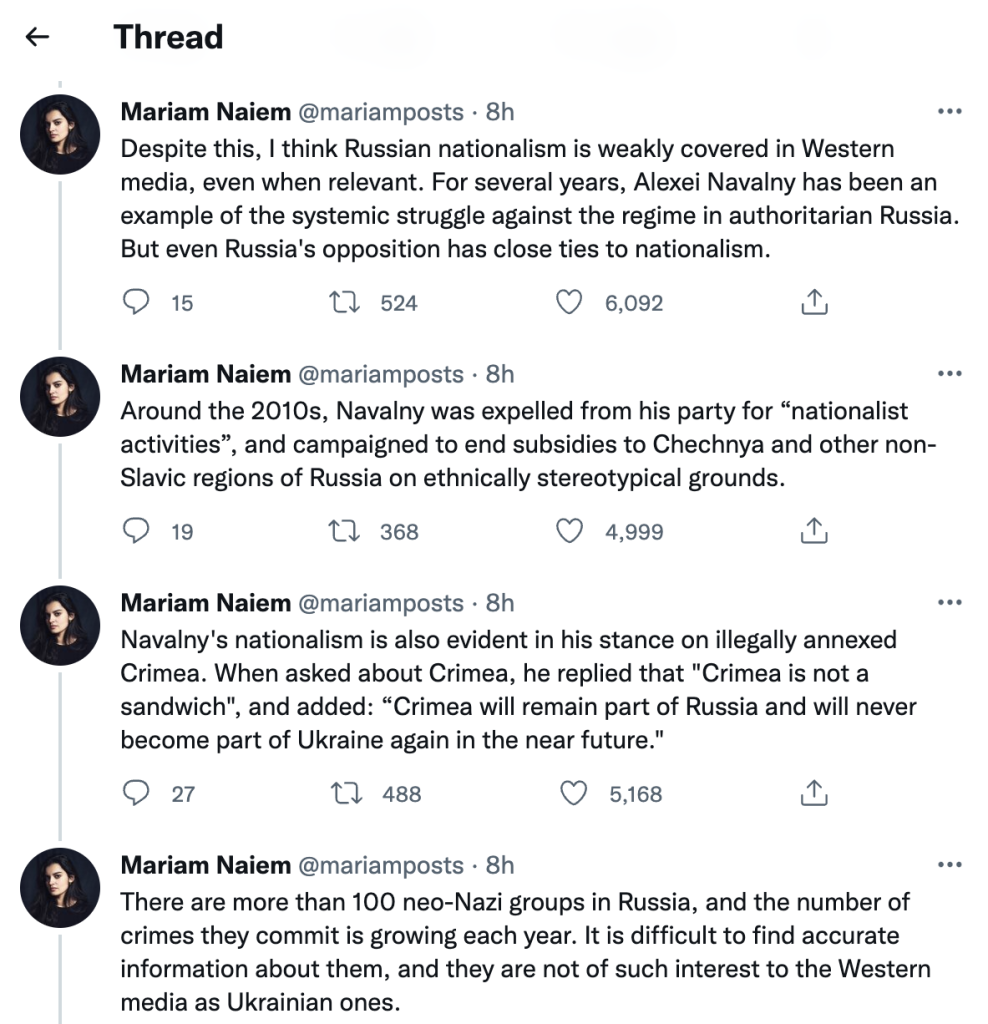
Task: Open more options on Crimea tweet
Action: pos(949,602)
